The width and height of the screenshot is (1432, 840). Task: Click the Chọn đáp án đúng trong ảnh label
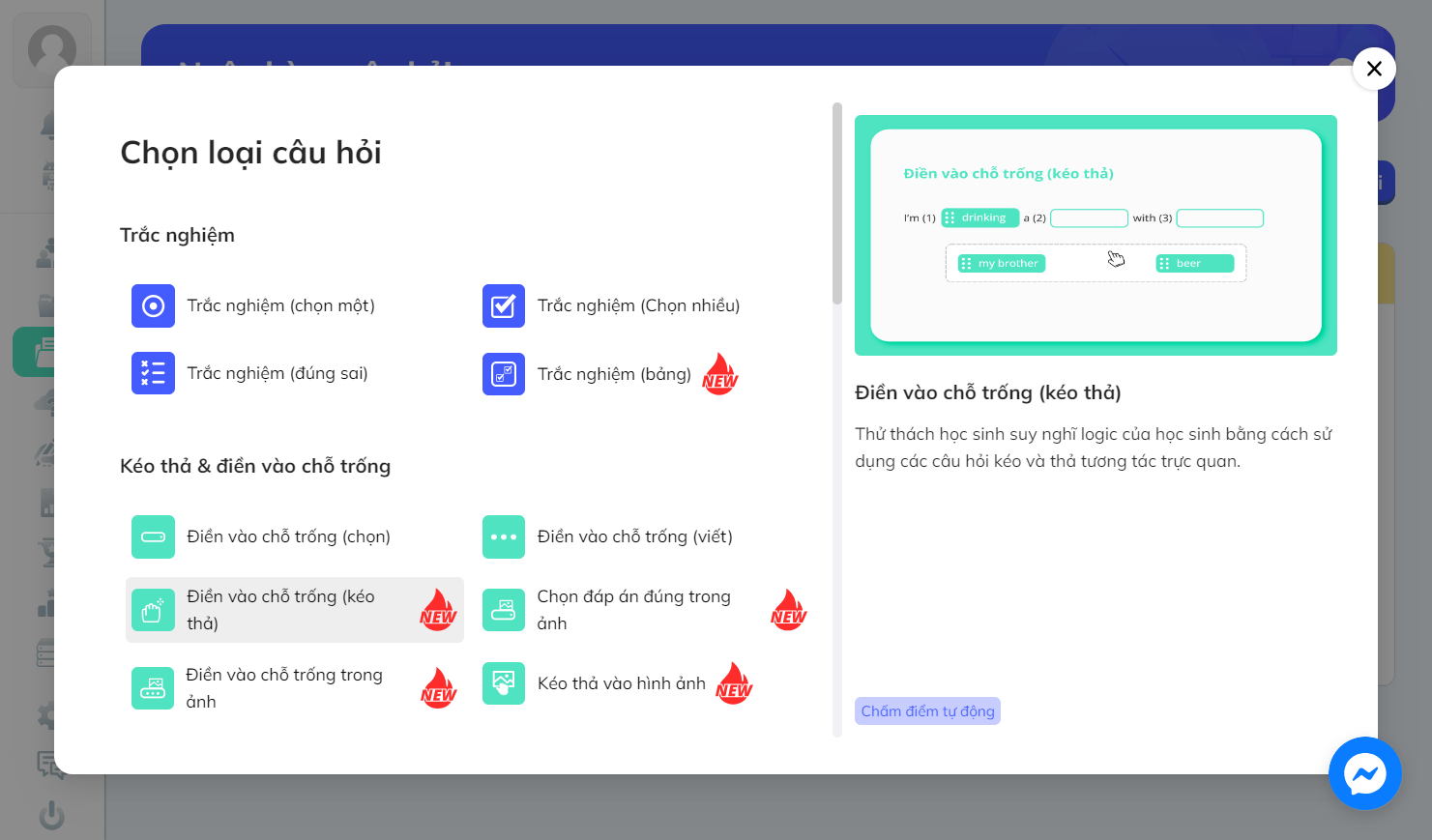coord(633,610)
